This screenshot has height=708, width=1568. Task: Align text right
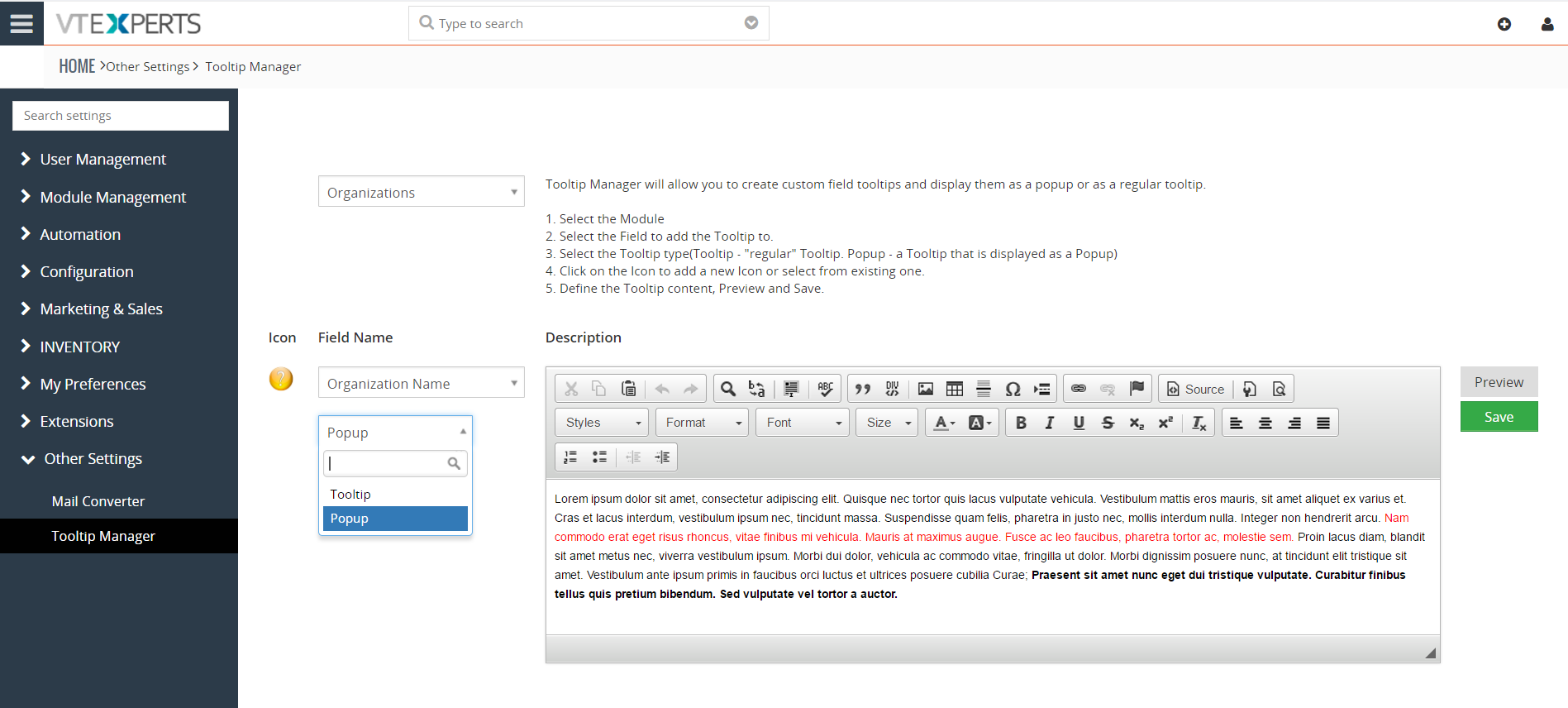pyautogui.click(x=1294, y=423)
